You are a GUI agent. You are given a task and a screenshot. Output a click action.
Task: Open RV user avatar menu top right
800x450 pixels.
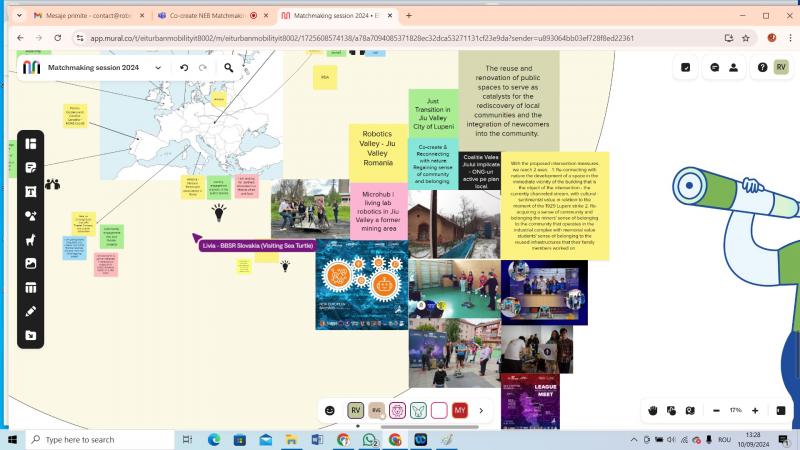(x=781, y=67)
